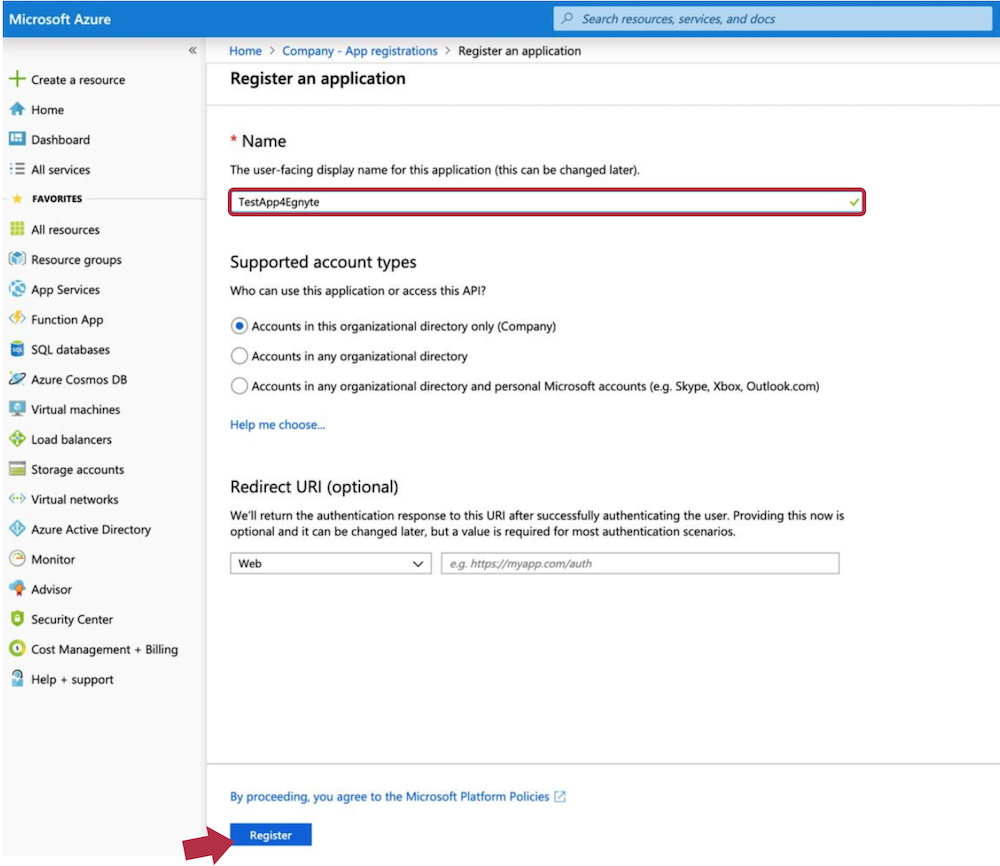Click the All resources grid icon
Screen dimensions: 1000x866
tap(17, 229)
